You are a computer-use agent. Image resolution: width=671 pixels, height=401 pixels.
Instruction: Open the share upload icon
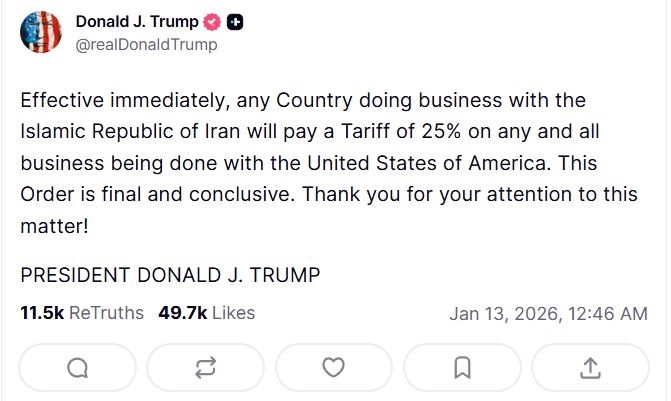point(590,369)
